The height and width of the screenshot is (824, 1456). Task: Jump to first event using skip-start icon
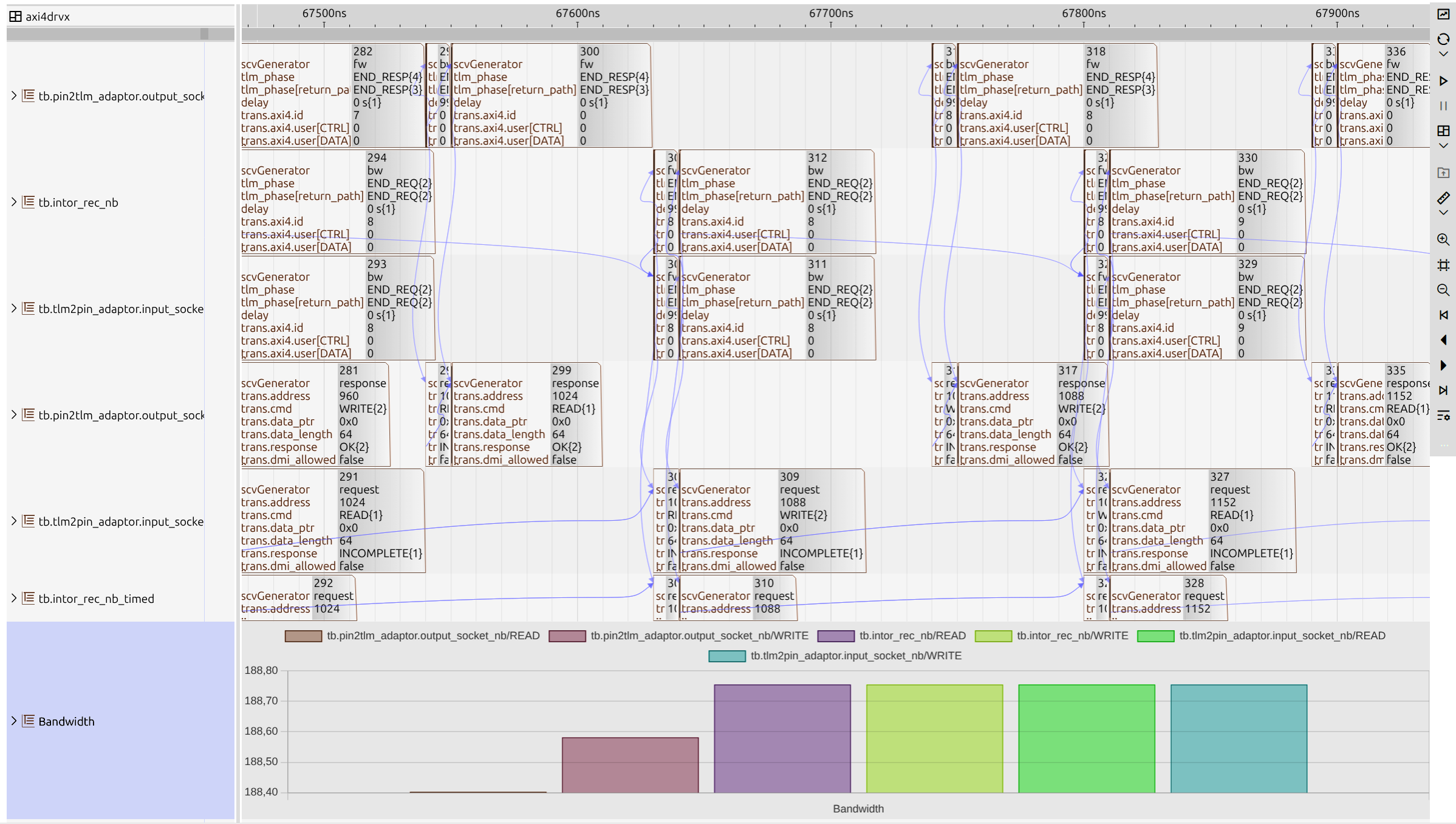pos(1443,315)
